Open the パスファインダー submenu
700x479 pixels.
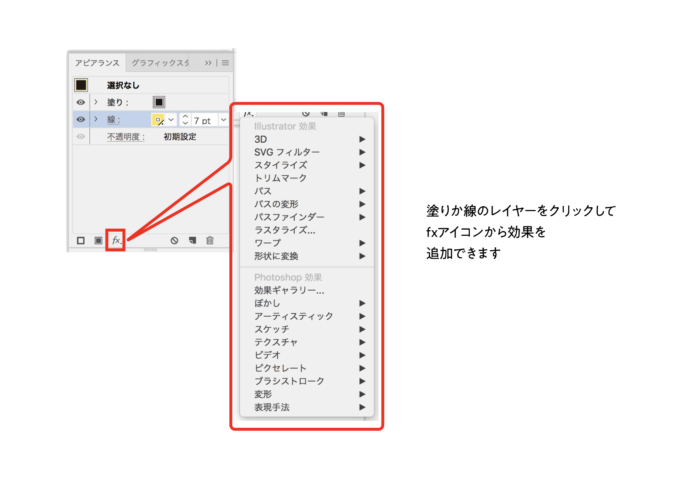(x=307, y=217)
